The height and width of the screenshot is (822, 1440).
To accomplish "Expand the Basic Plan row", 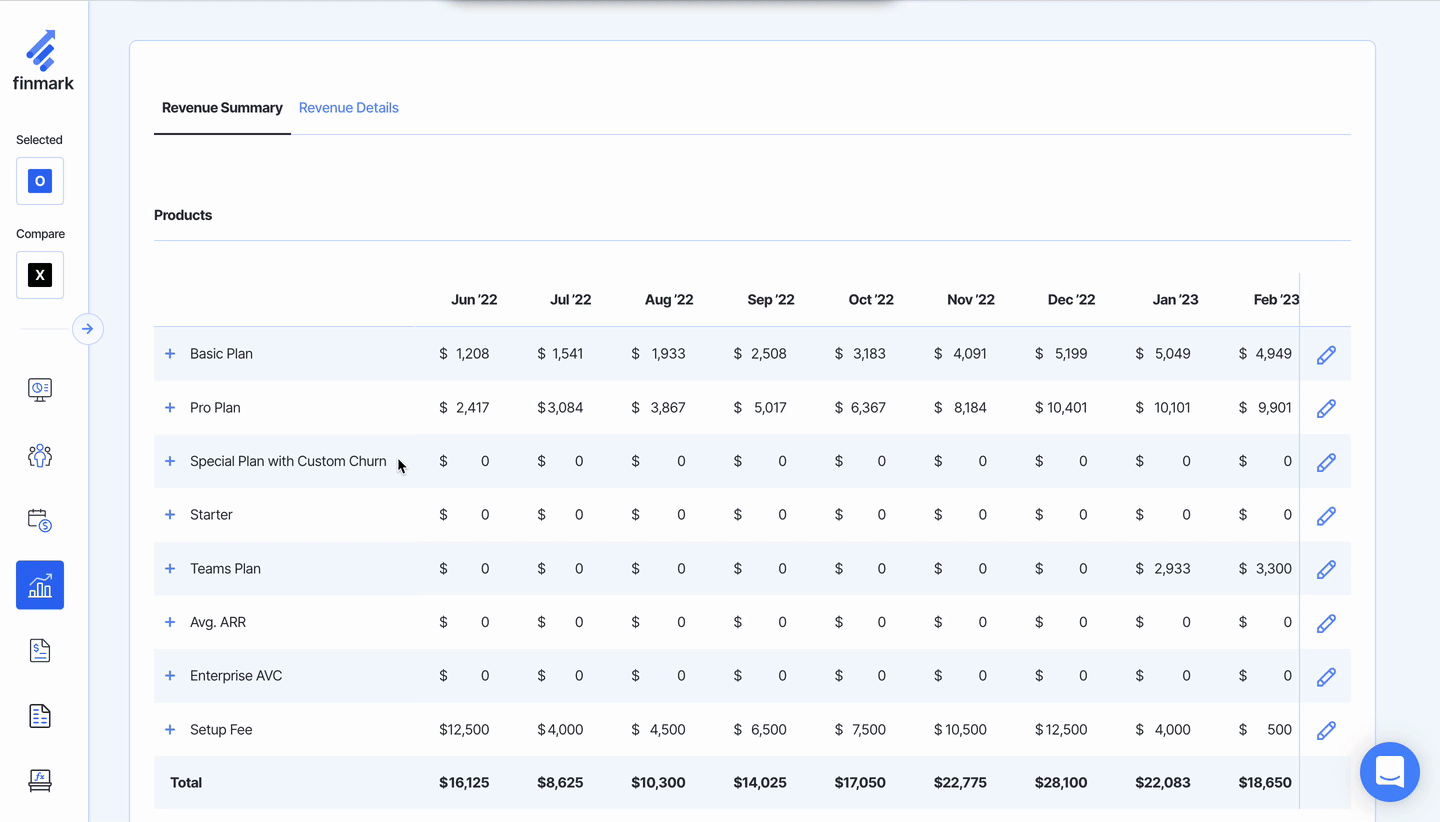I will tap(170, 354).
